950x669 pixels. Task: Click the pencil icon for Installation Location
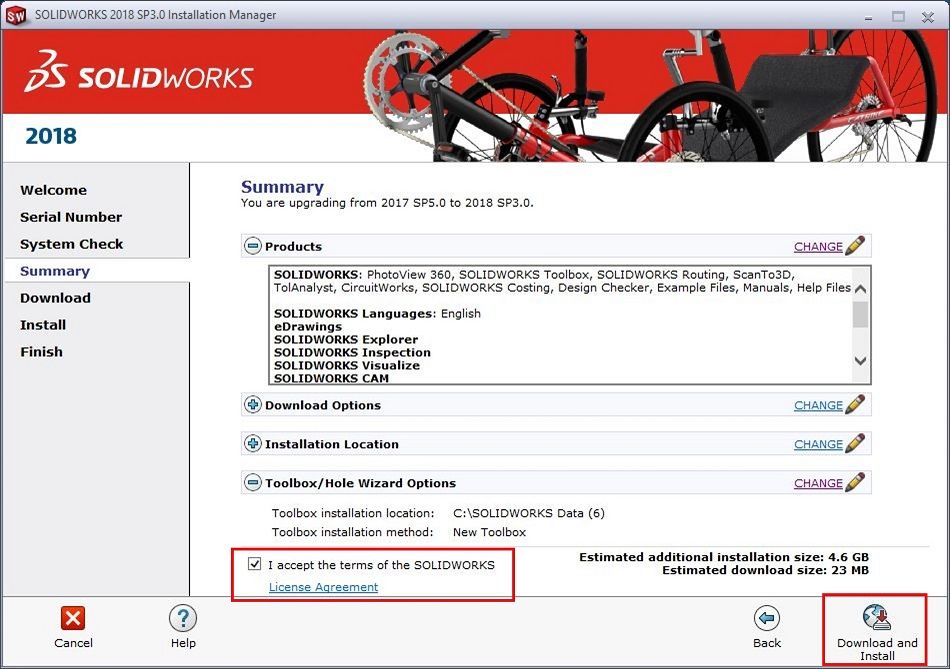coord(855,444)
